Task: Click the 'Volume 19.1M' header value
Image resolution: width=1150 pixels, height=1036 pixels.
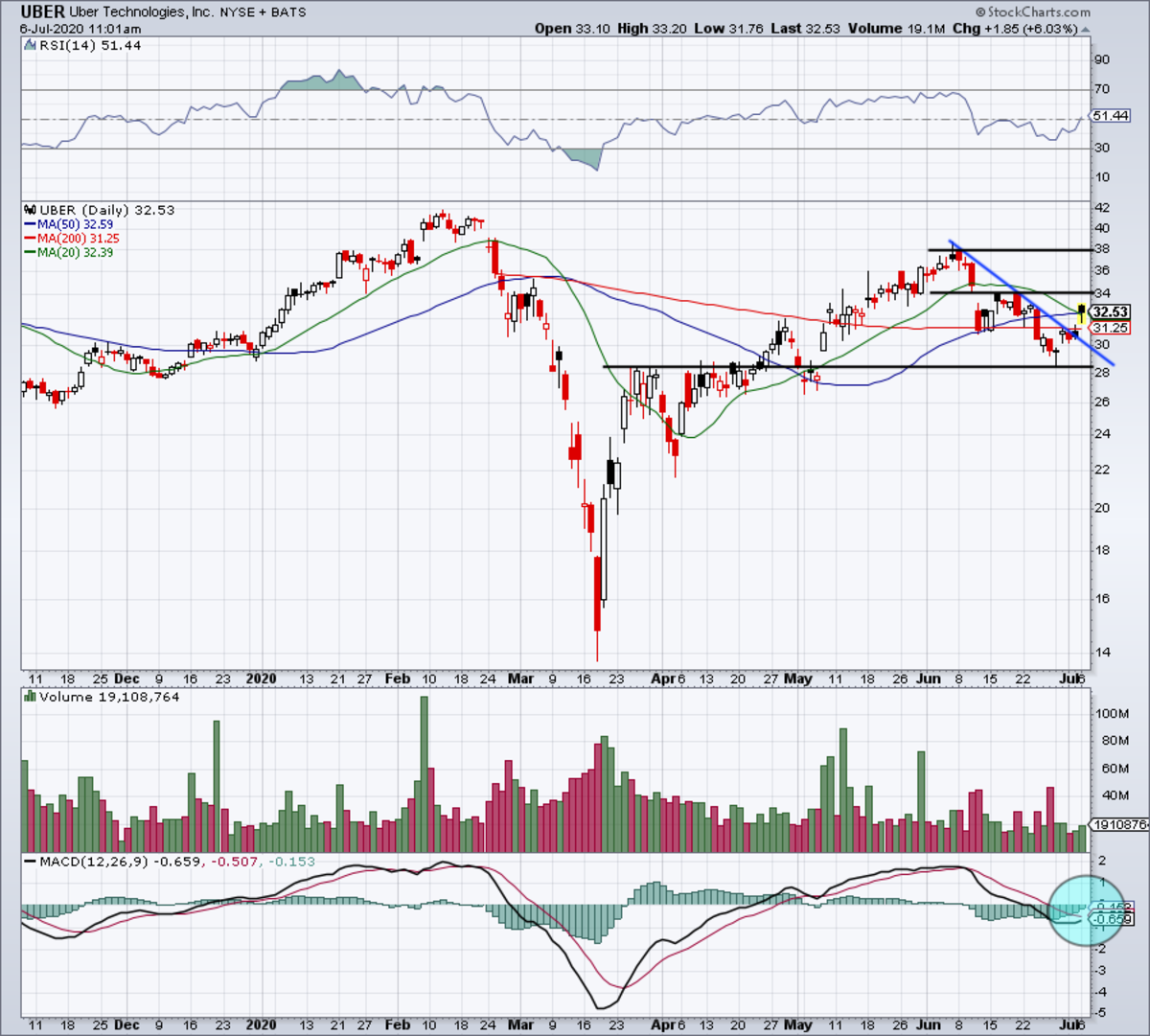Action: pos(896,29)
